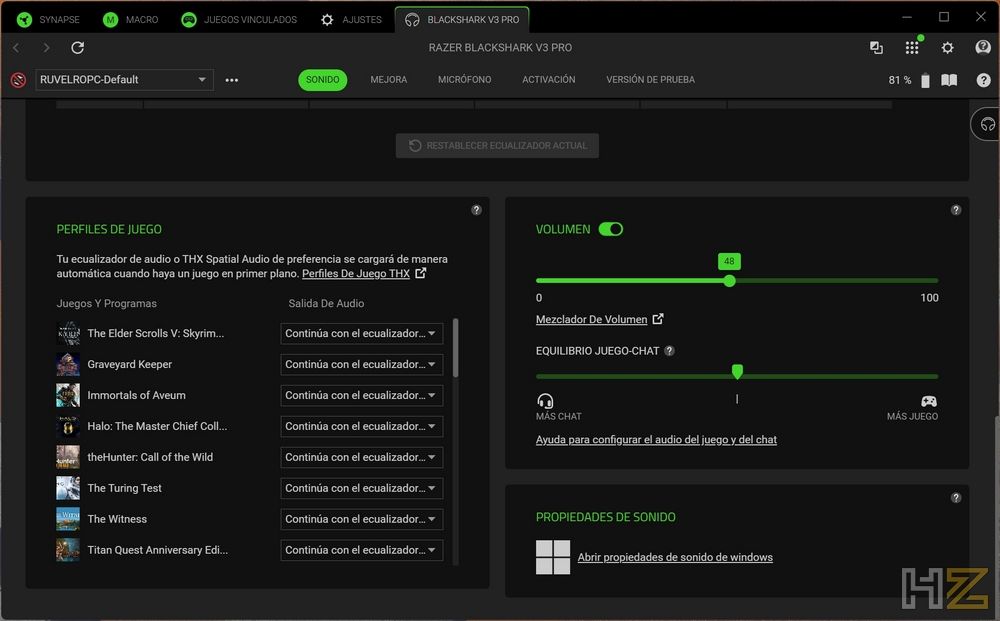Open Abrir propiedades de sonido de windows
Screen dimensions: 1000x621
point(675,557)
